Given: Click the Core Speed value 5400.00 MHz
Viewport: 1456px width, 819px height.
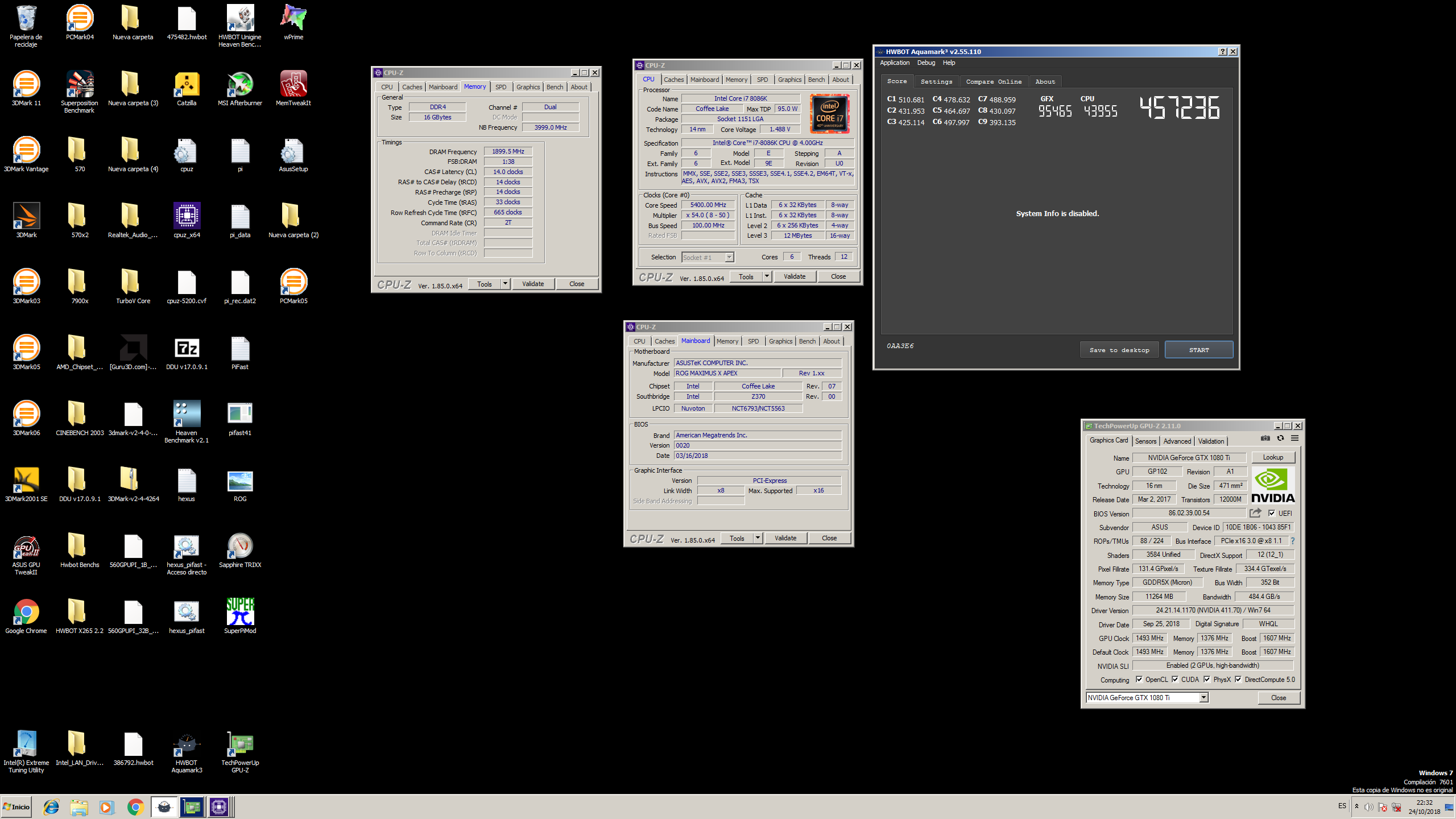Looking at the screenshot, I should (708, 205).
